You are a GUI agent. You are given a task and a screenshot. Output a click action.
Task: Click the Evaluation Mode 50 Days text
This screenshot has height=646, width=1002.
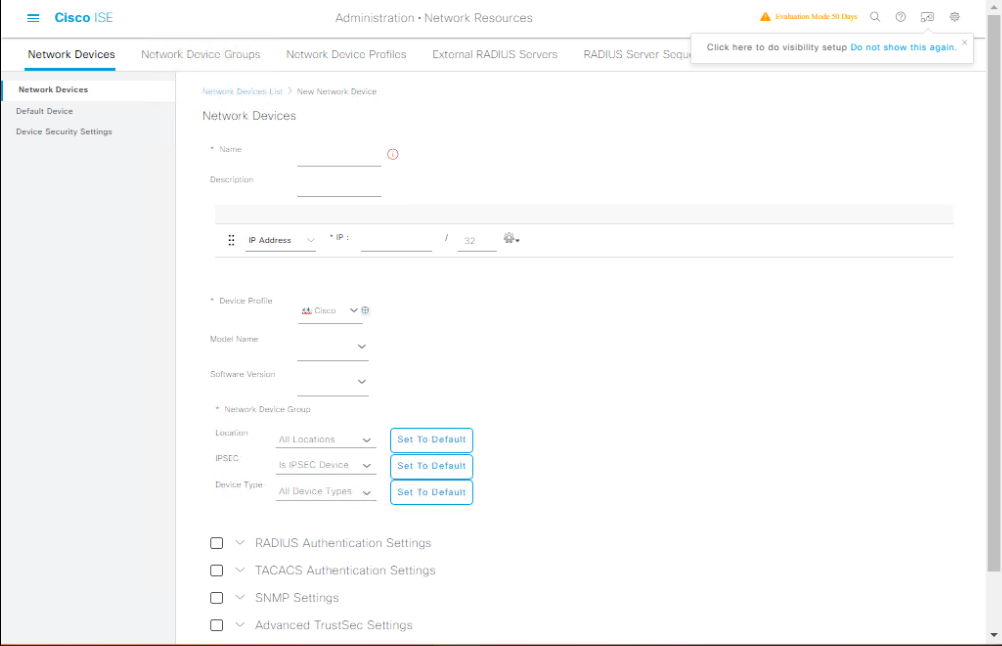816,17
